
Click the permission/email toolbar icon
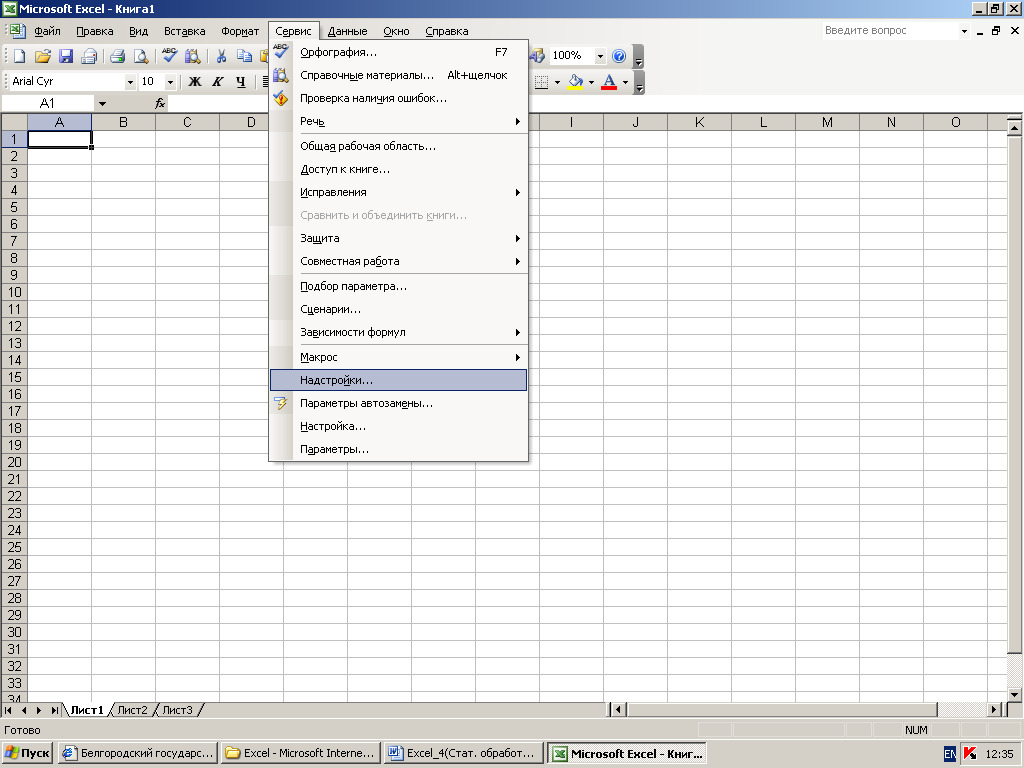[89, 56]
